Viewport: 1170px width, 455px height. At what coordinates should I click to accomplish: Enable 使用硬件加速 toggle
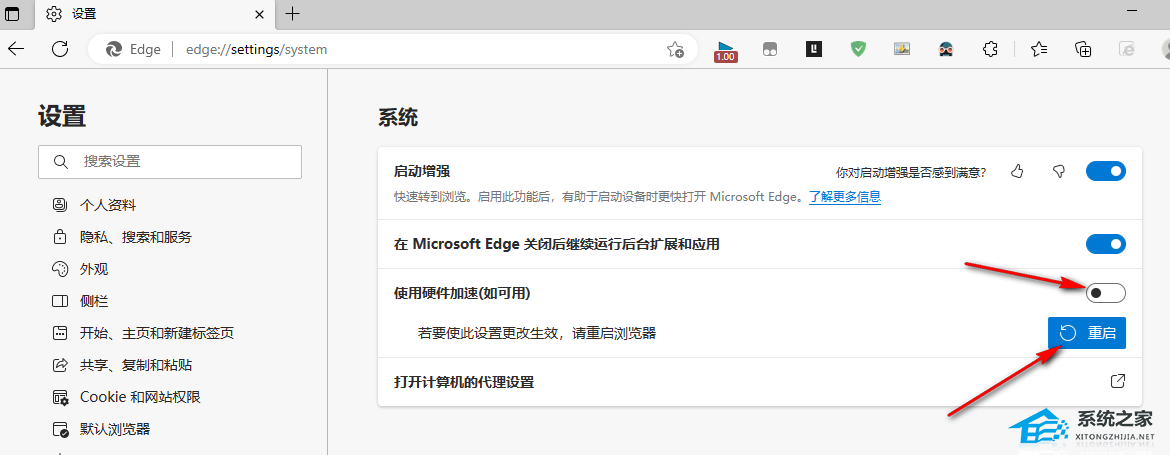point(1105,293)
